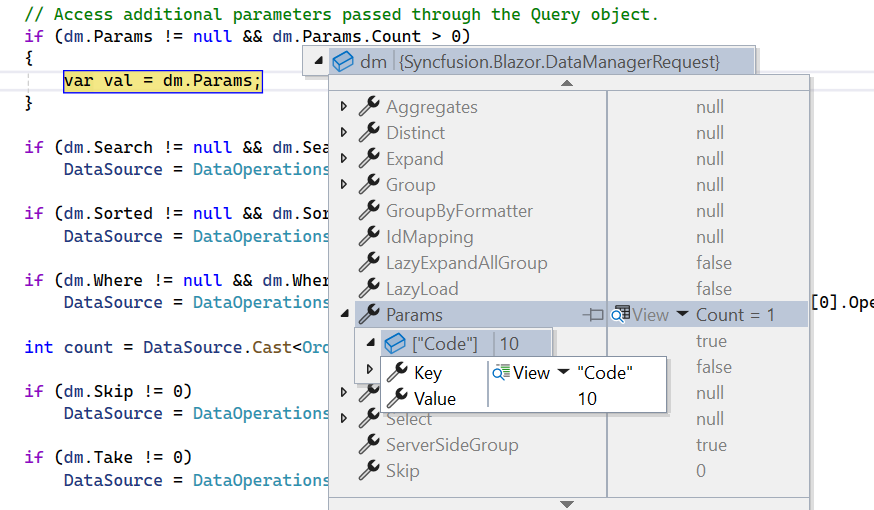Image resolution: width=874 pixels, height=510 pixels.
Task: Click the dm object cube icon
Action: [343, 61]
